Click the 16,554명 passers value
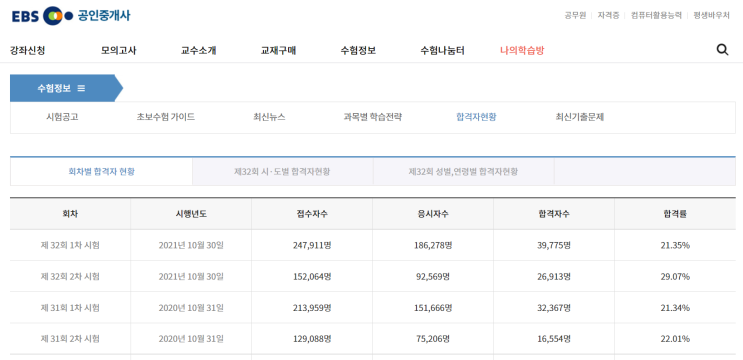The image size is (743, 360). (x=554, y=339)
